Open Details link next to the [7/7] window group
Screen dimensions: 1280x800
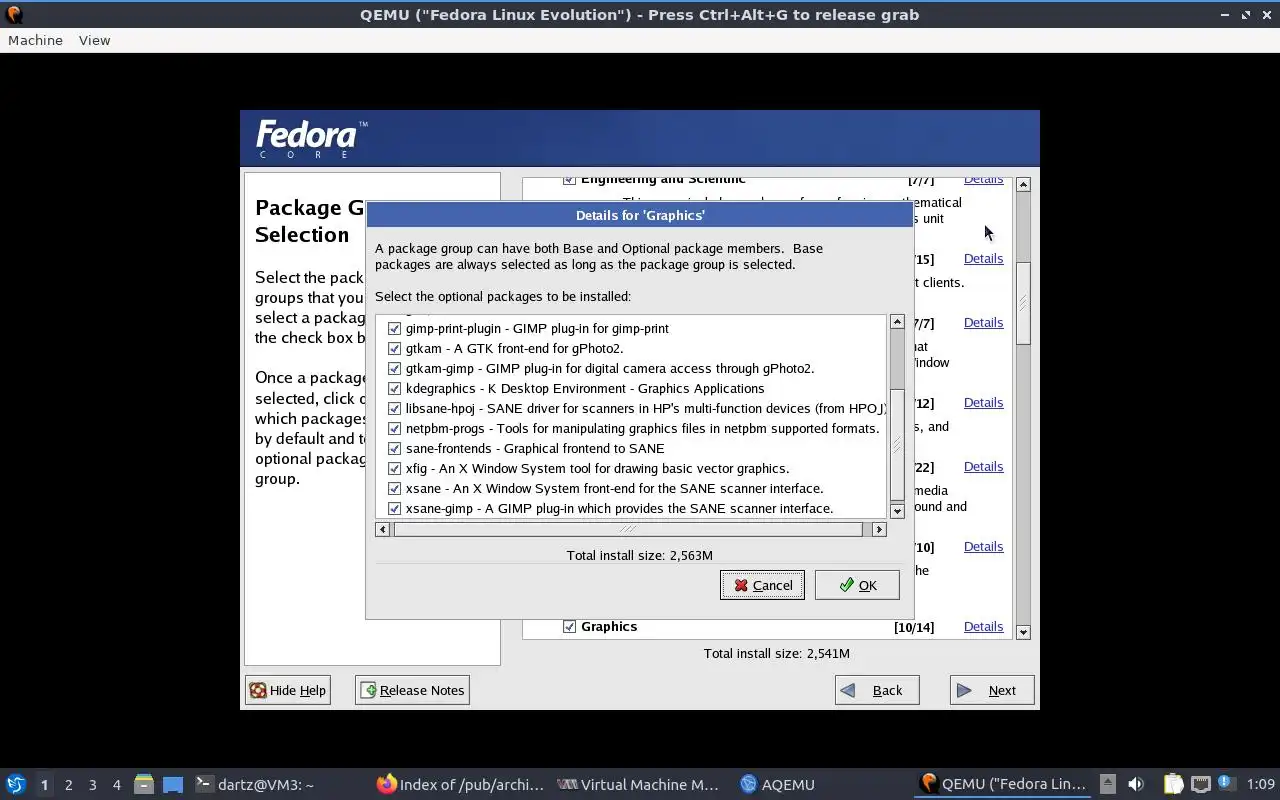pos(983,322)
